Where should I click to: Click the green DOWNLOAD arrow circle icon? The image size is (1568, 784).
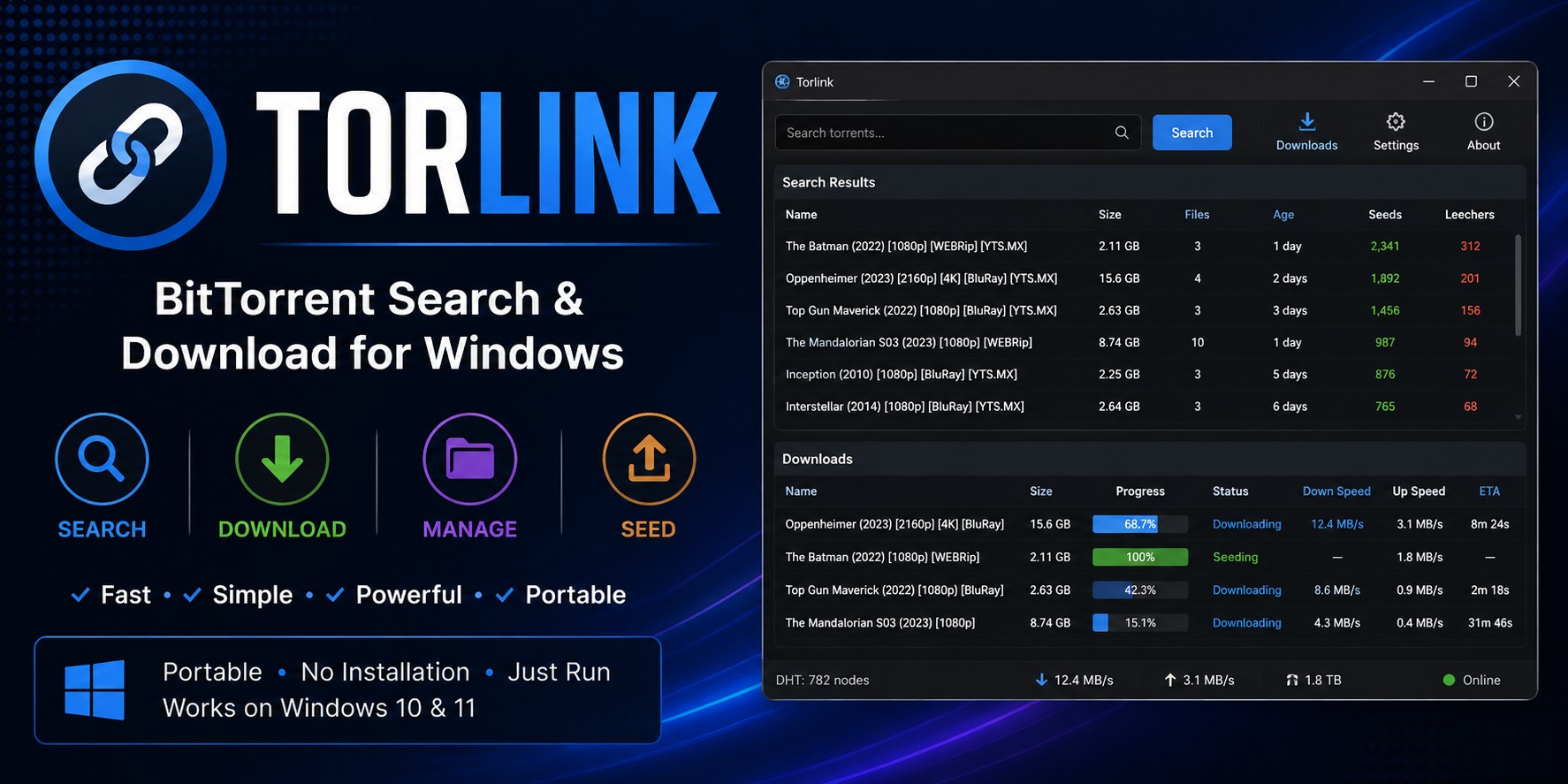tap(282, 460)
